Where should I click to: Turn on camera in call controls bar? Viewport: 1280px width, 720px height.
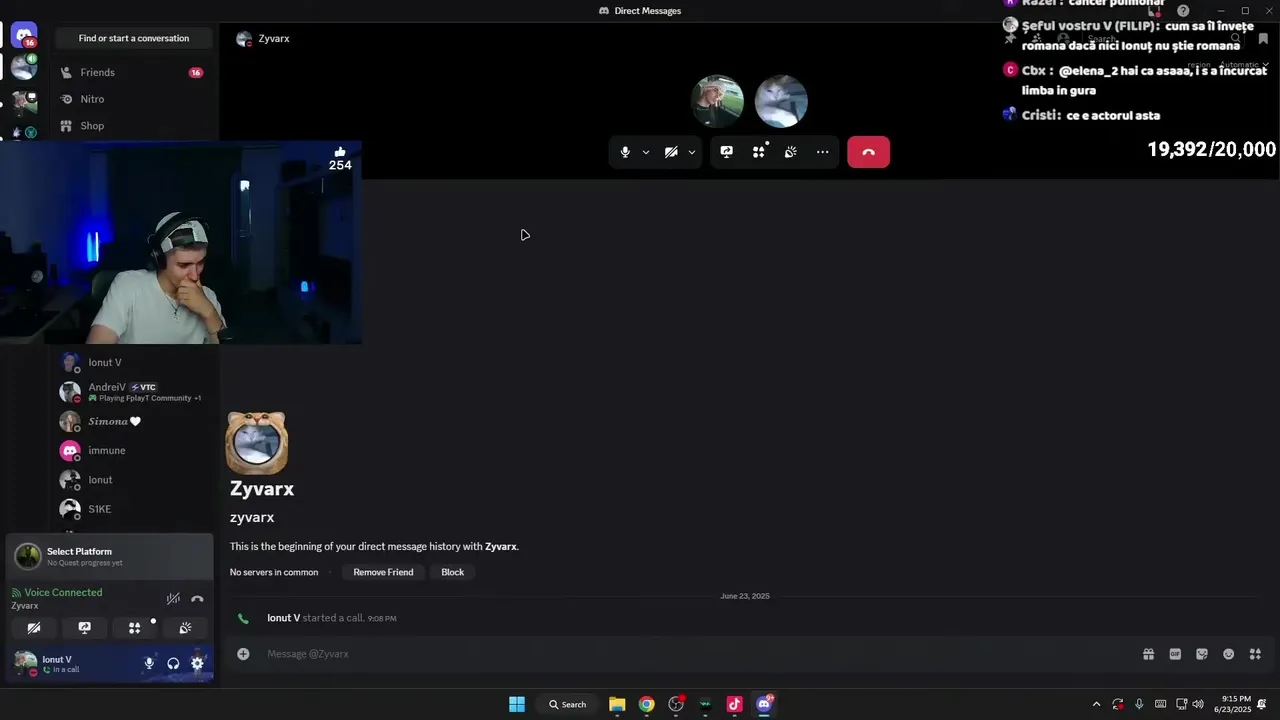coord(671,152)
